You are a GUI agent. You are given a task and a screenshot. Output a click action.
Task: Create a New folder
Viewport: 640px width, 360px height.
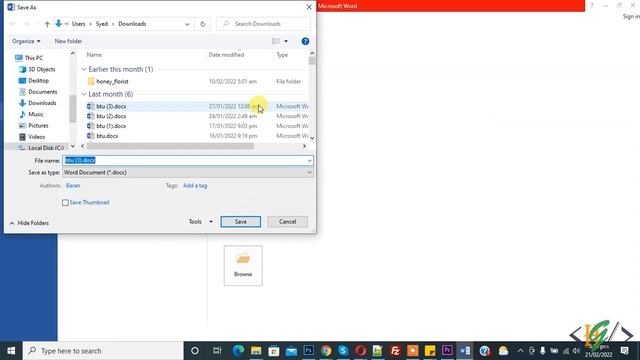pyautogui.click(x=68, y=41)
